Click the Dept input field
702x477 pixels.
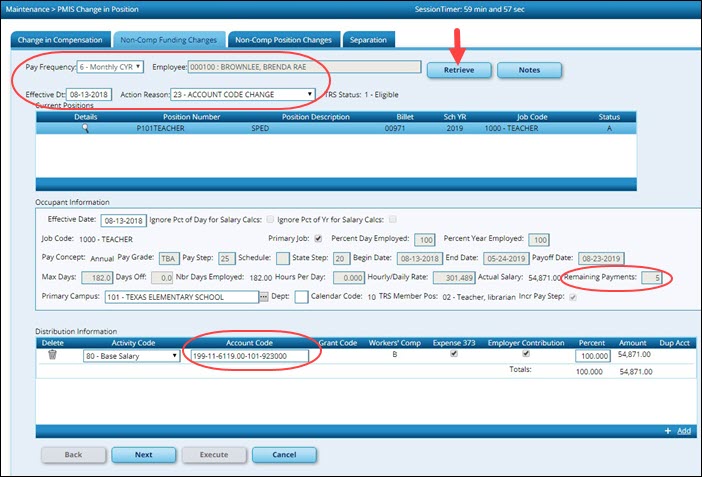click(301, 297)
